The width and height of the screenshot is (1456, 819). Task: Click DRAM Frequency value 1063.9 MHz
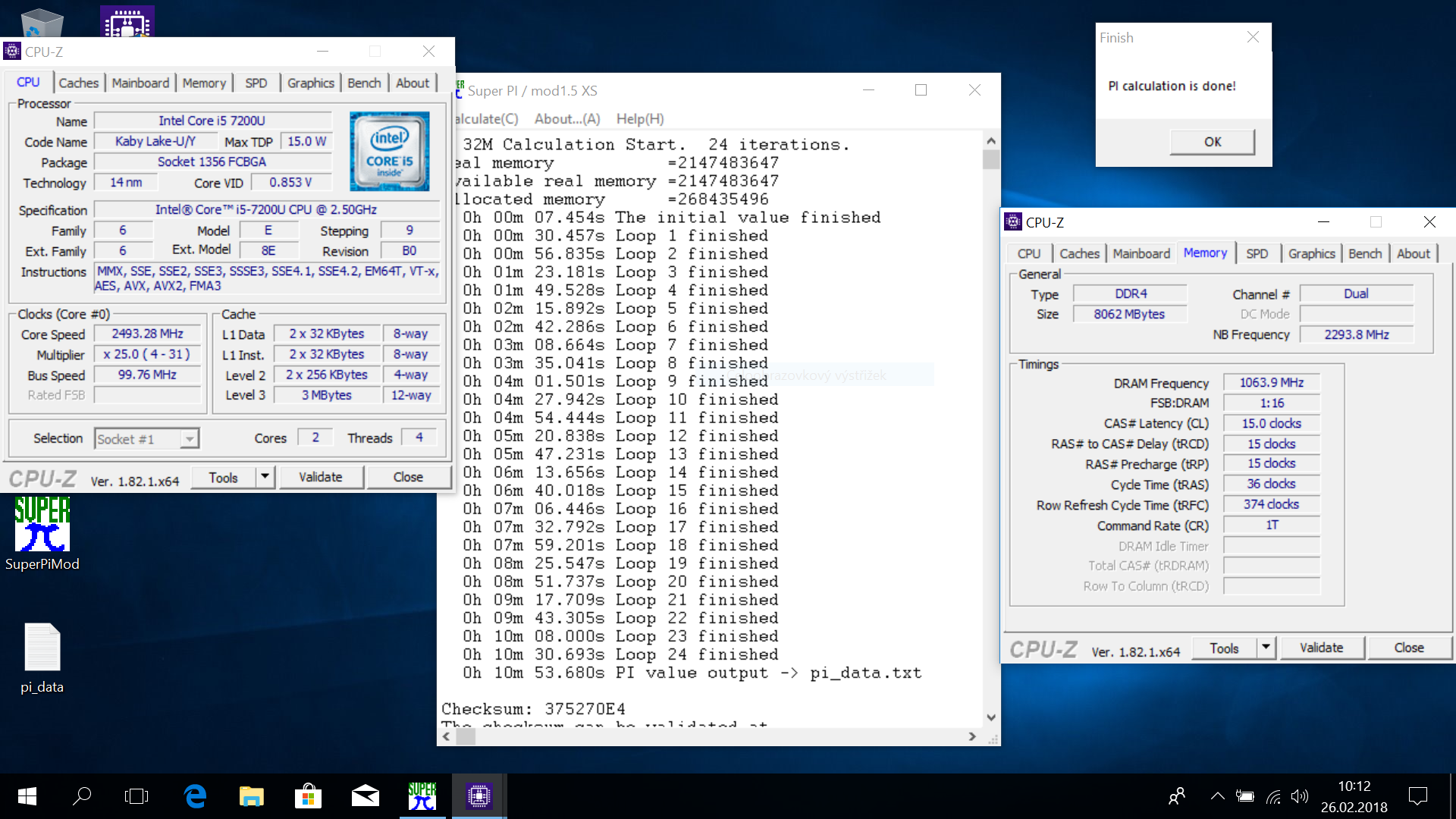pos(1272,383)
